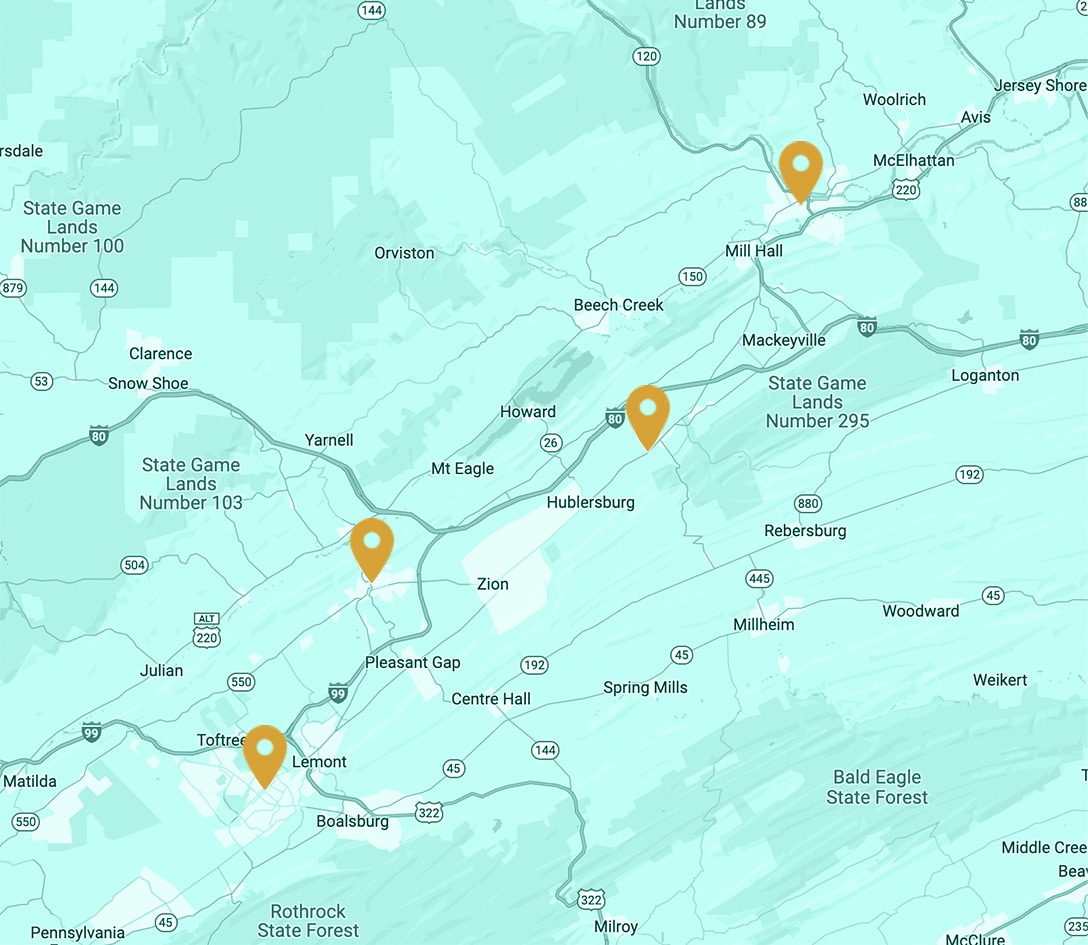The image size is (1088, 945).
Task: Select the Centre Hall town label
Action: click(x=491, y=699)
